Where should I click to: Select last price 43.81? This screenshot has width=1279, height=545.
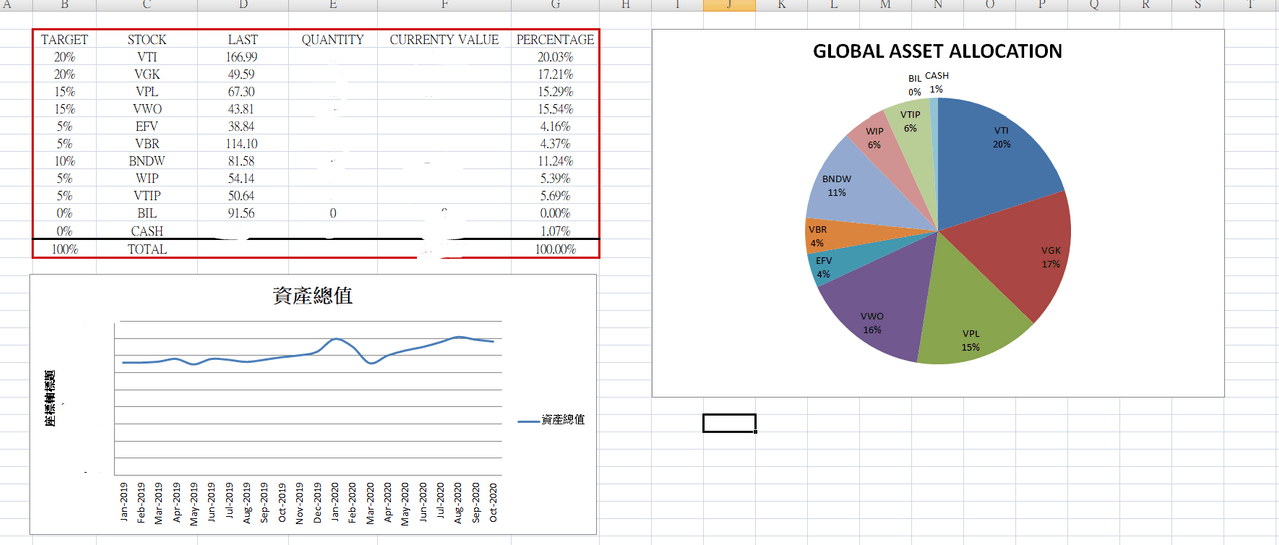point(243,109)
